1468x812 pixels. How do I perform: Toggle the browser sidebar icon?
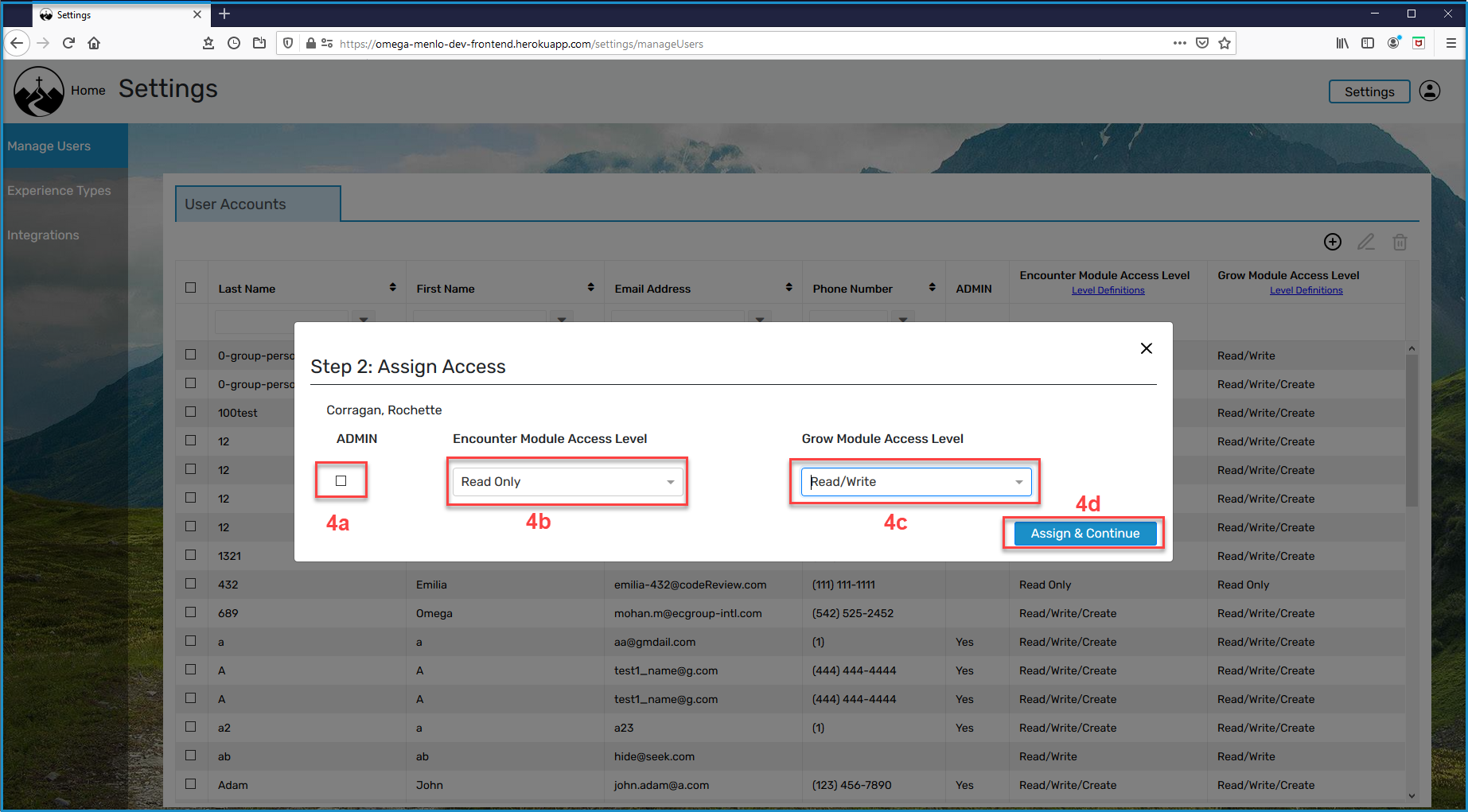pyautogui.click(x=1368, y=43)
